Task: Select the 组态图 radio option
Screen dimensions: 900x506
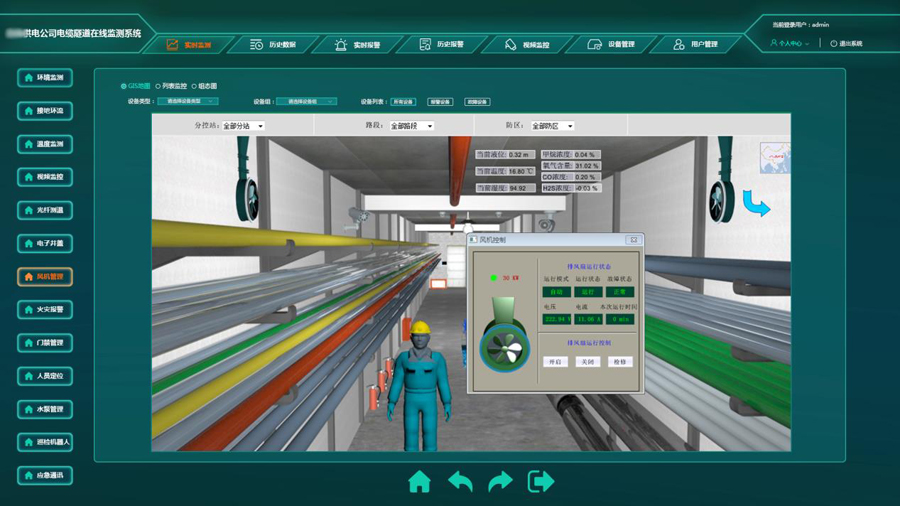Action: [x=194, y=87]
